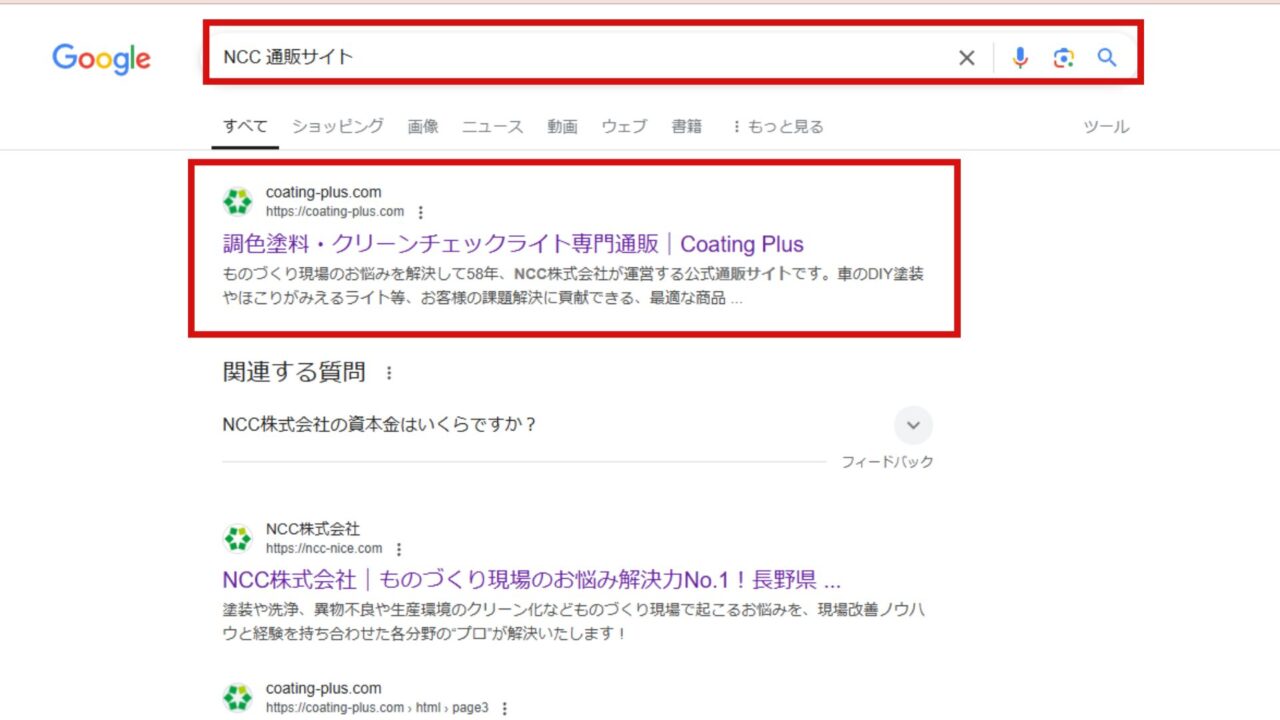
Task: Select the ウェブ tab
Action: (624, 126)
